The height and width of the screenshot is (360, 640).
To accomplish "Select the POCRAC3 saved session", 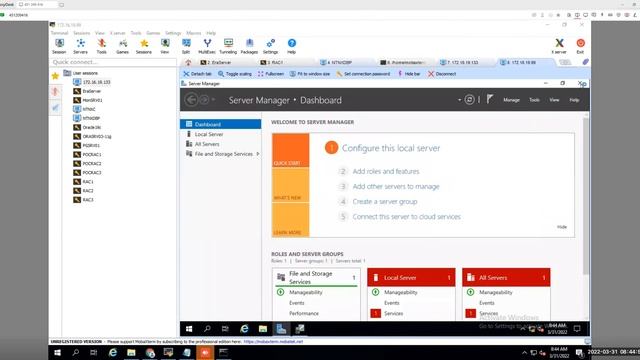I will pos(87,173).
